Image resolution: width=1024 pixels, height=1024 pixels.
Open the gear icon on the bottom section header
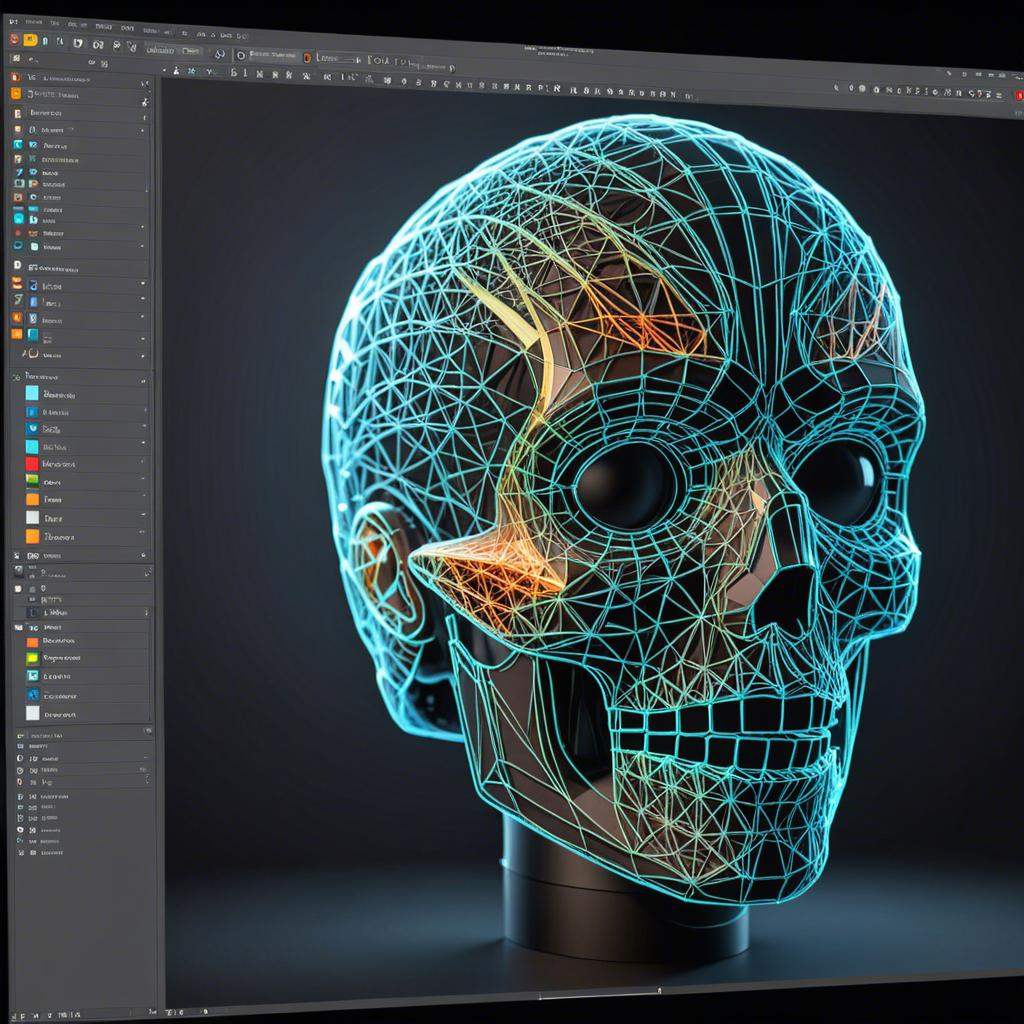tap(148, 730)
